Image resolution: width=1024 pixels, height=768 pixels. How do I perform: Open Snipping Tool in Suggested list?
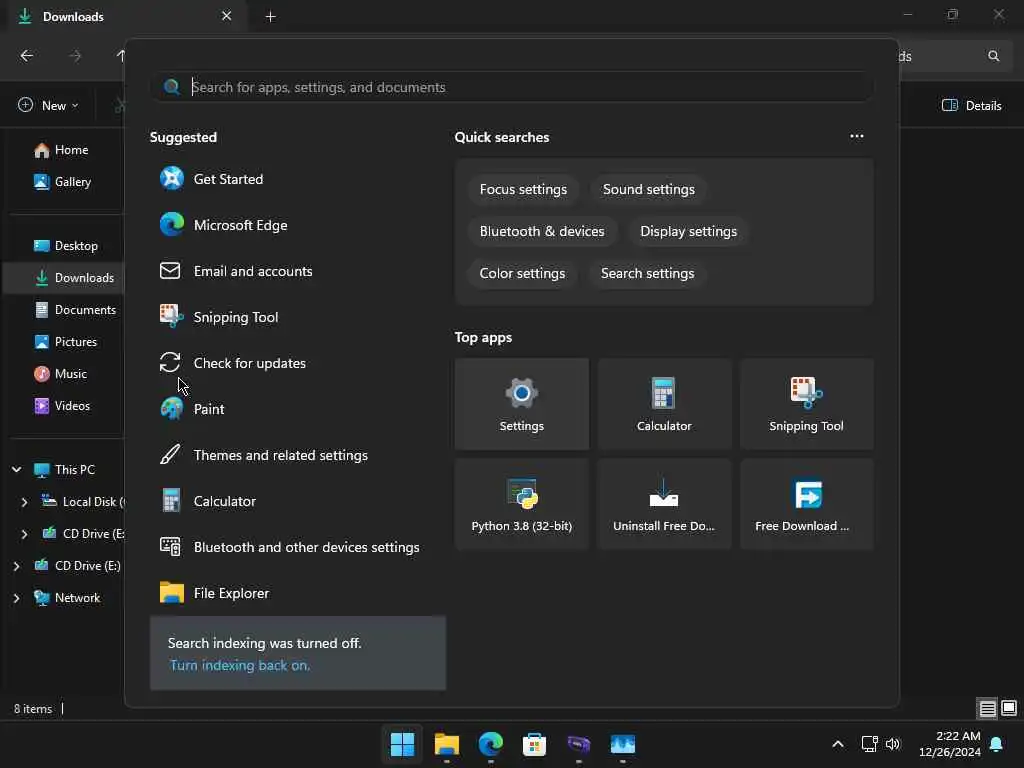[297, 317]
